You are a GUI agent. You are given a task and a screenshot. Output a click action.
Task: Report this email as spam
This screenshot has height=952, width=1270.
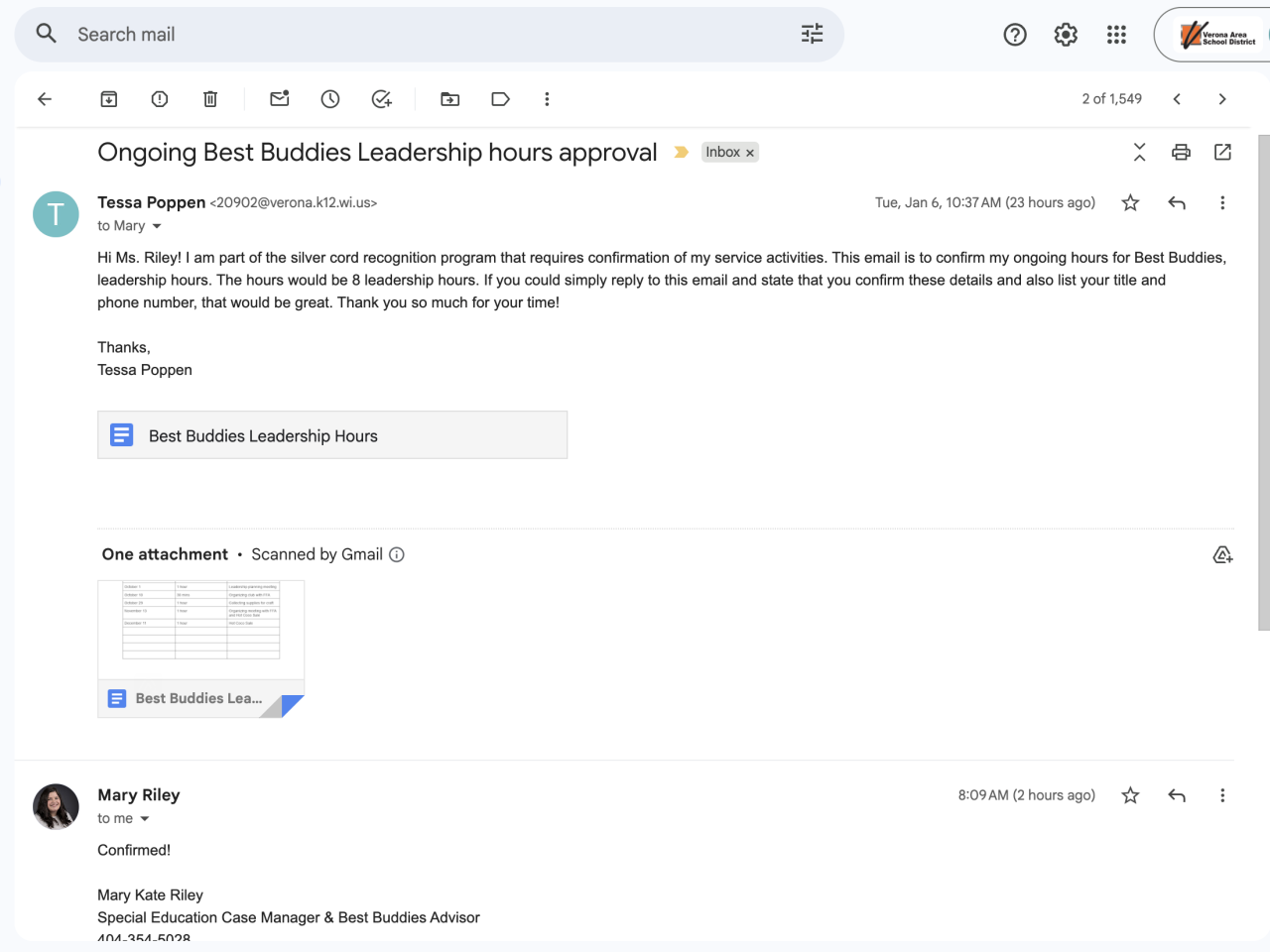[160, 99]
